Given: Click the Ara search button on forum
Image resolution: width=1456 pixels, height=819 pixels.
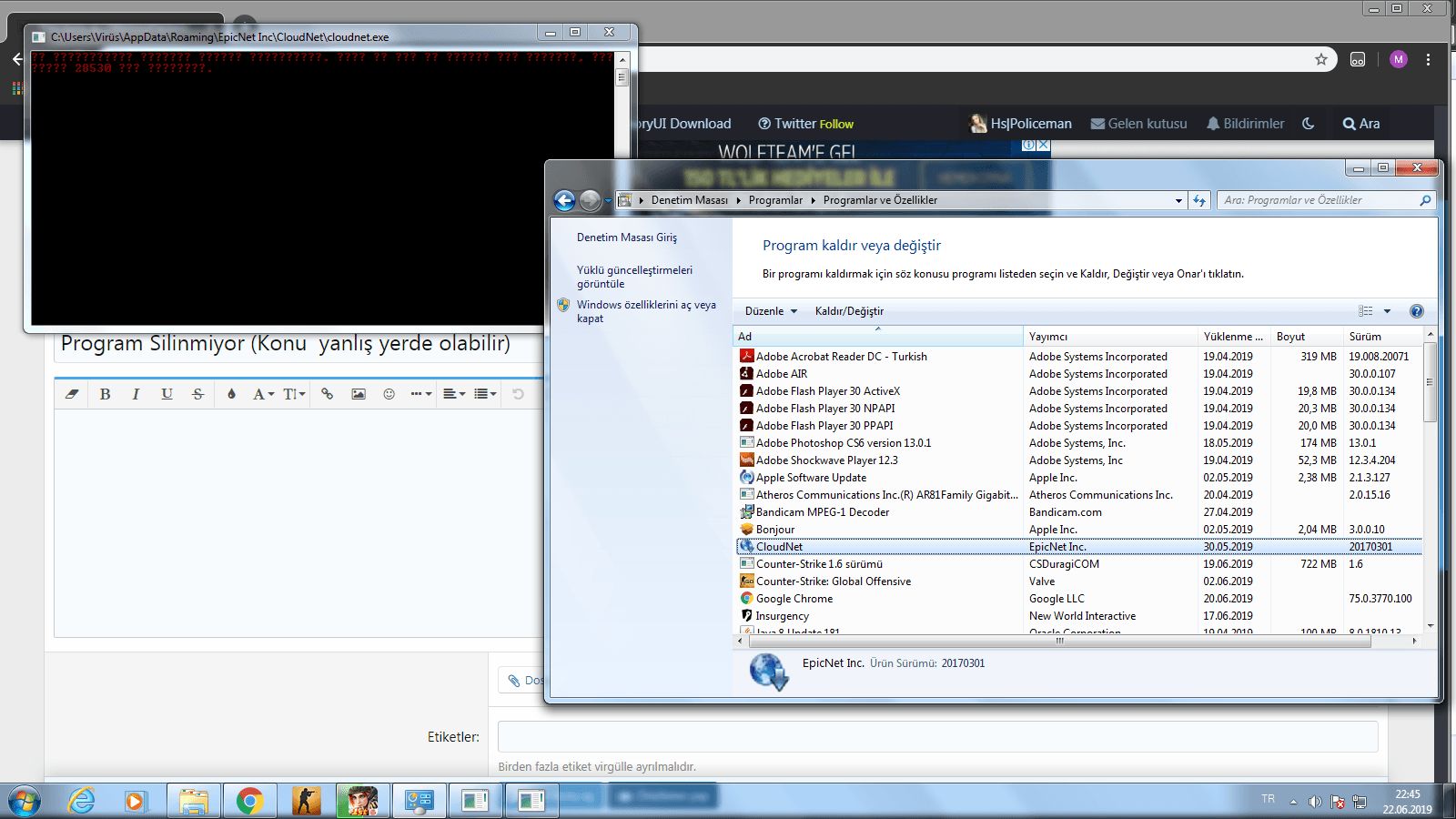Looking at the screenshot, I should point(1361,124).
